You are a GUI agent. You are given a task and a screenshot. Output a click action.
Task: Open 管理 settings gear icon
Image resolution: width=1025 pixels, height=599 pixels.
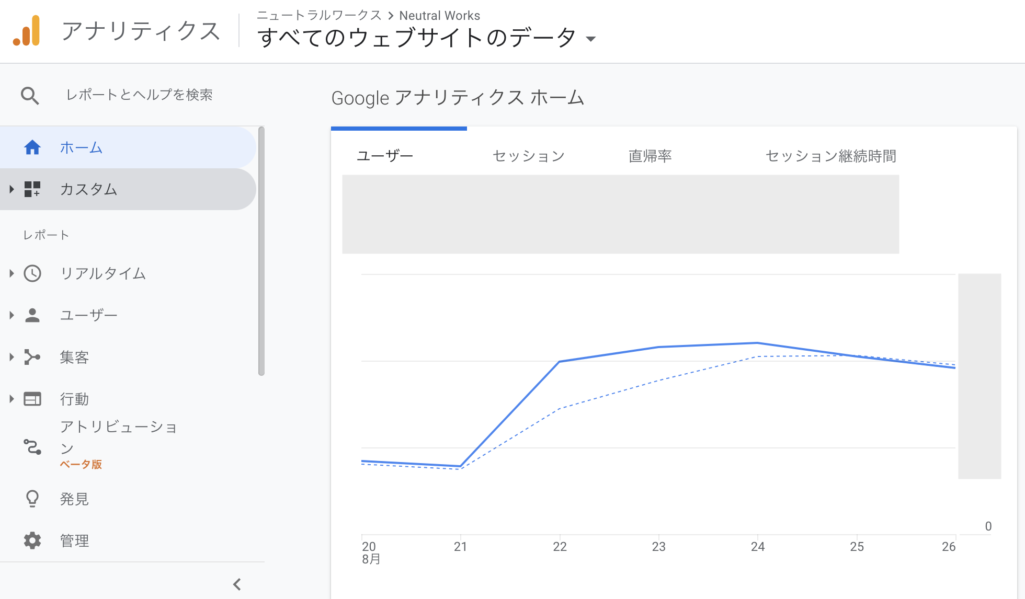[30, 540]
